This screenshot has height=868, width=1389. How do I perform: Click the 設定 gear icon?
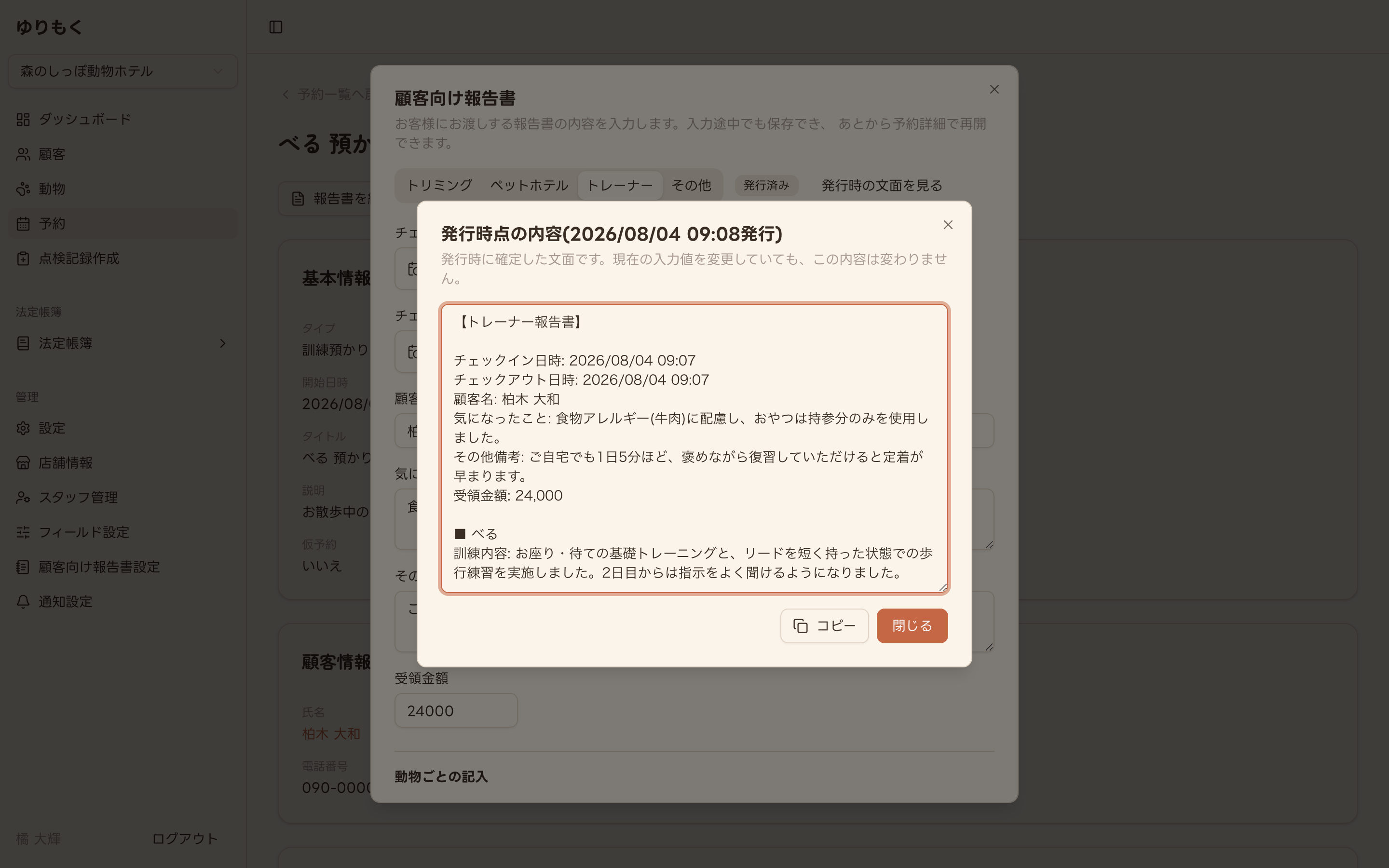[x=23, y=428]
